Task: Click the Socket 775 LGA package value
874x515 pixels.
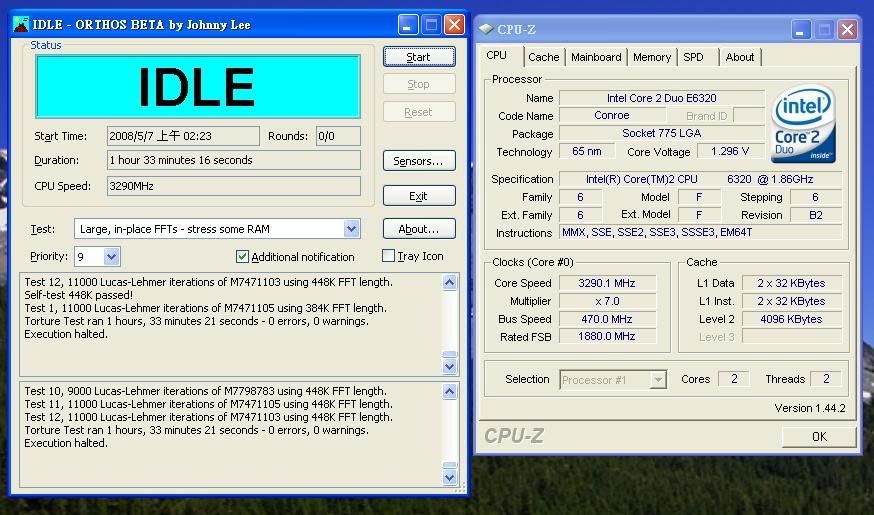Action: [662, 133]
